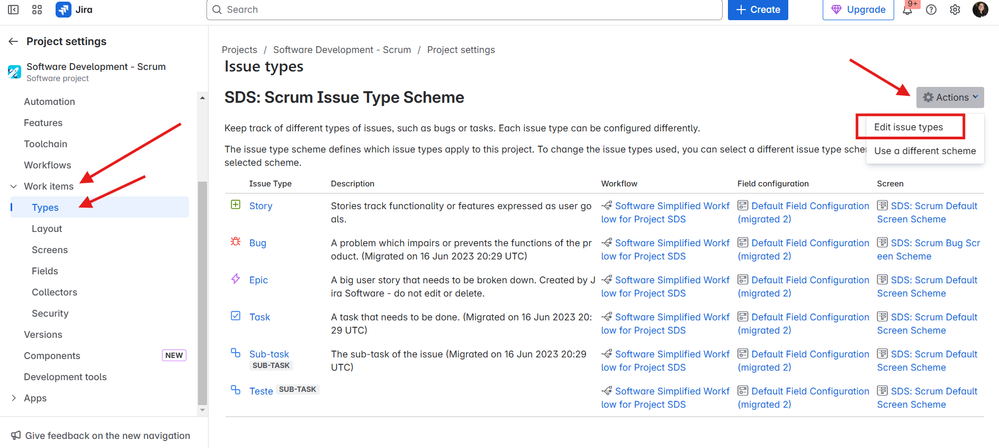Screen dimensions: 999x448
Task: Select Security under Work items
Action: 50,314
